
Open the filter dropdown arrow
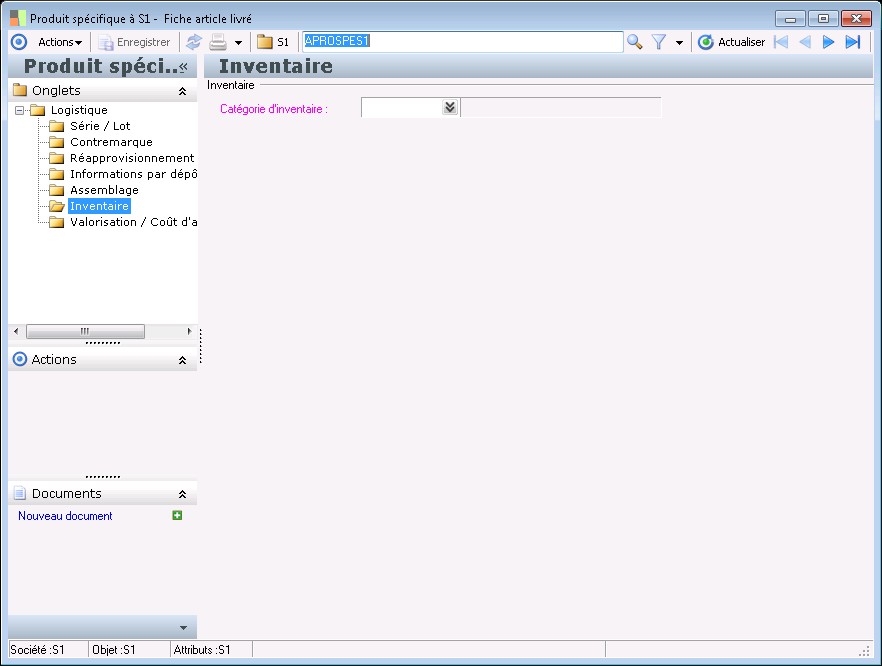click(x=680, y=43)
